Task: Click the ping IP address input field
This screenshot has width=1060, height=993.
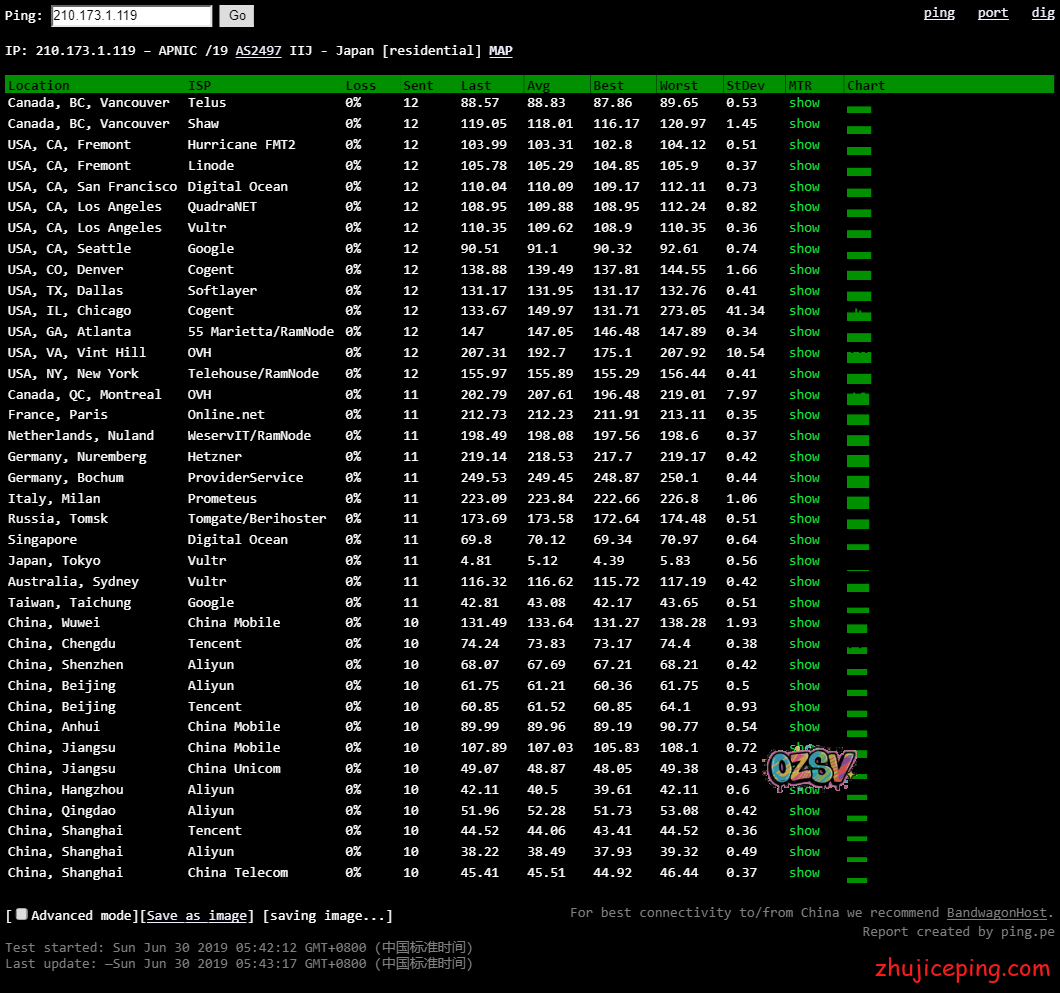Action: pyautogui.click(x=131, y=16)
